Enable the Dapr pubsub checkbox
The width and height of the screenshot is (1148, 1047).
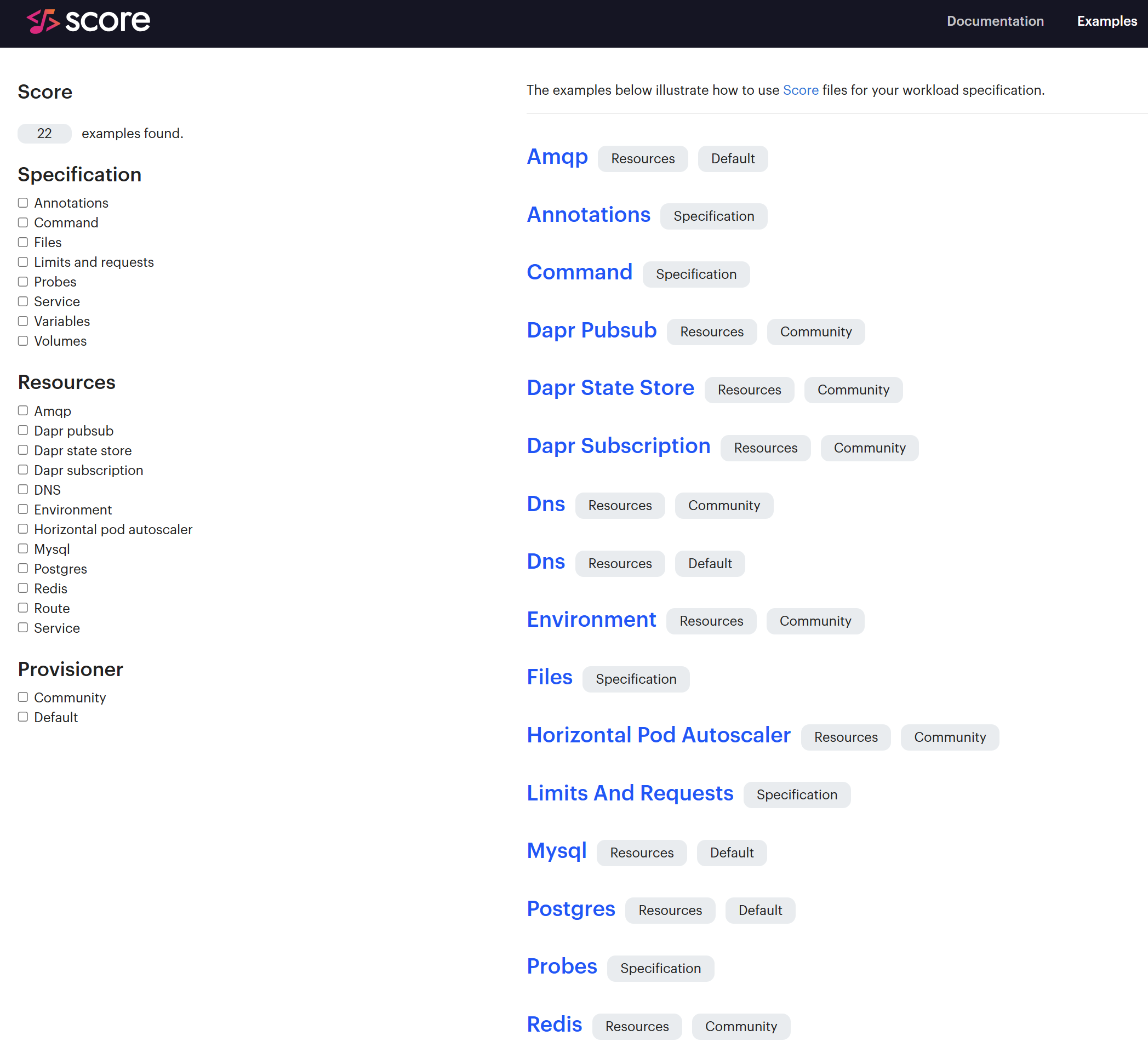pyautogui.click(x=23, y=431)
